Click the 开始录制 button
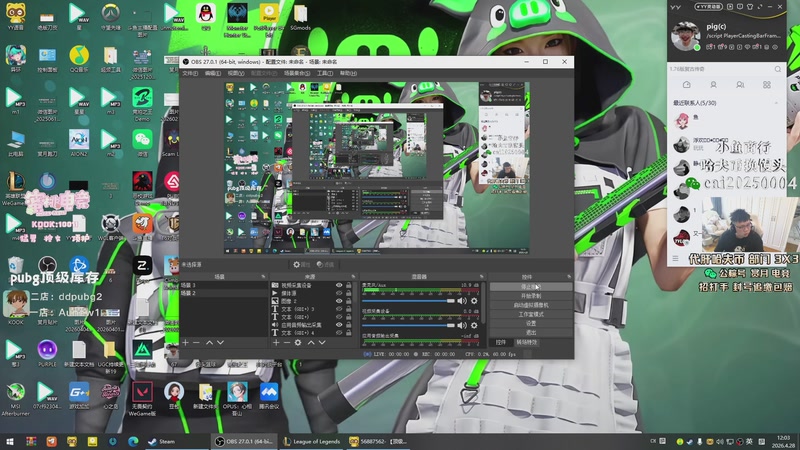The width and height of the screenshot is (800, 450). (531, 296)
